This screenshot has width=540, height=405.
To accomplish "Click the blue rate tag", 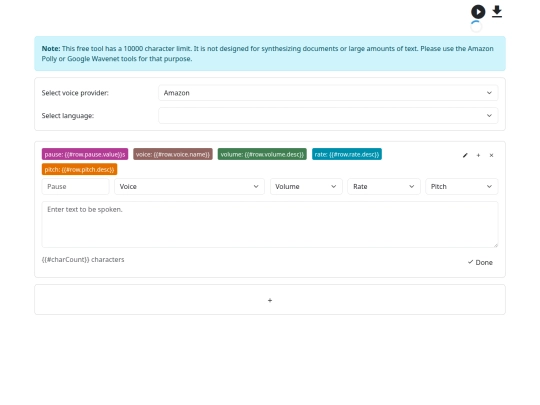I will tap(347, 154).
